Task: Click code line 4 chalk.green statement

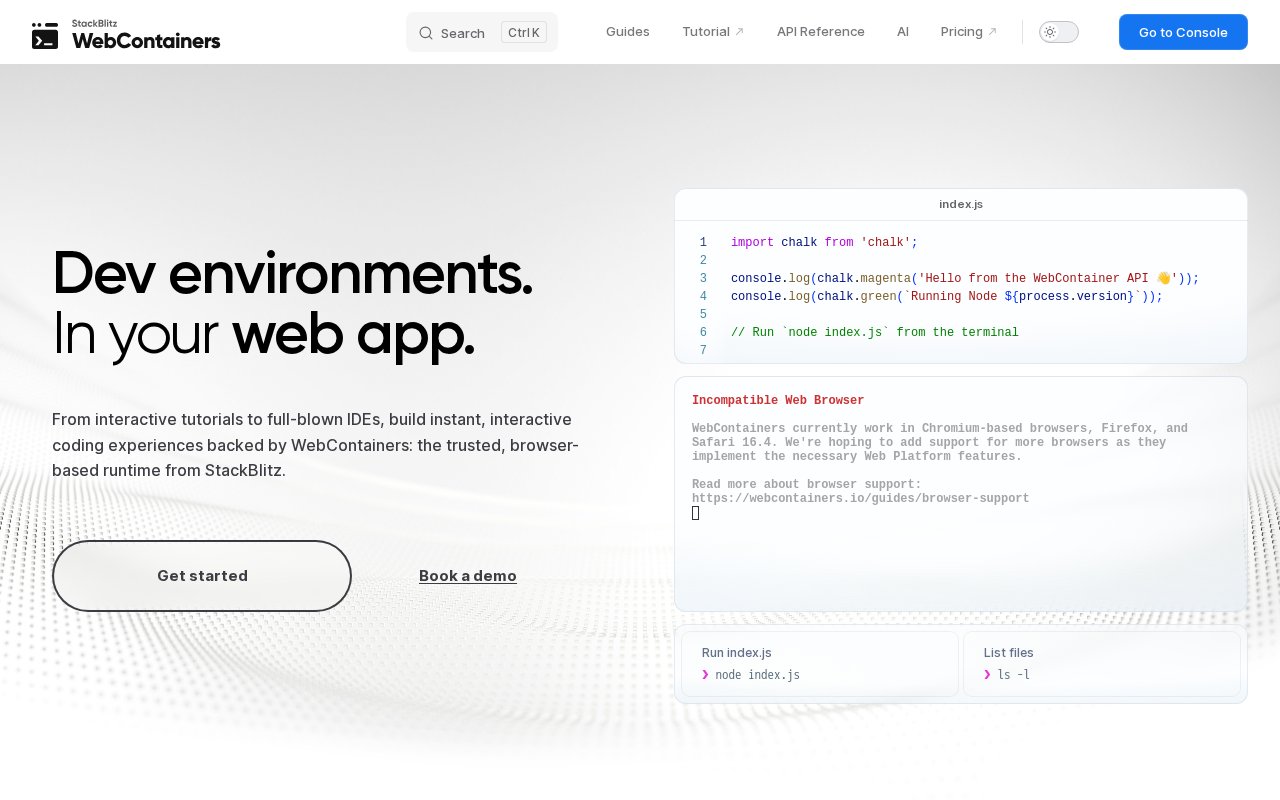Action: coord(947,297)
